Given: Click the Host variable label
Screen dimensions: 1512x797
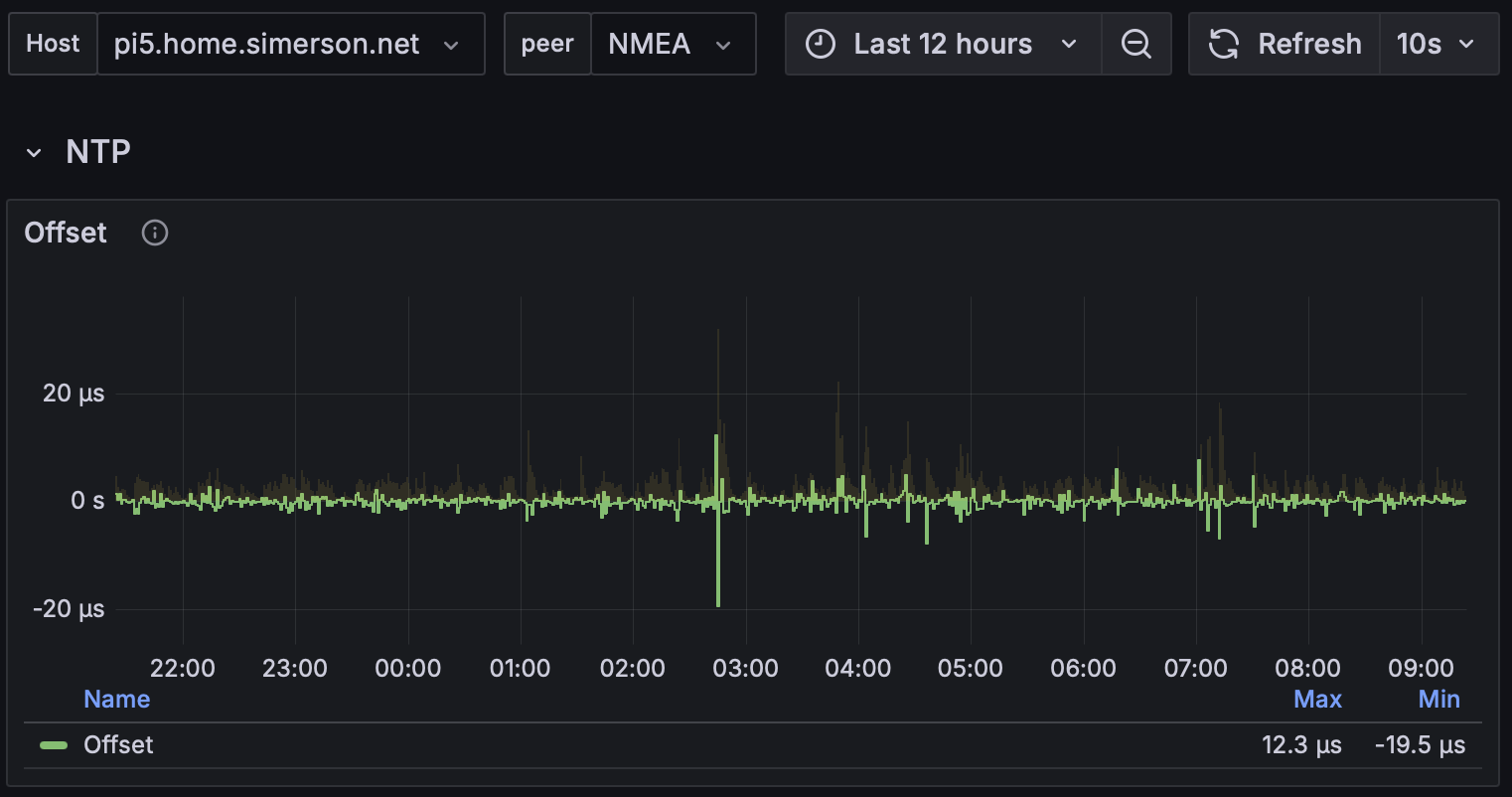Looking at the screenshot, I should [53, 44].
